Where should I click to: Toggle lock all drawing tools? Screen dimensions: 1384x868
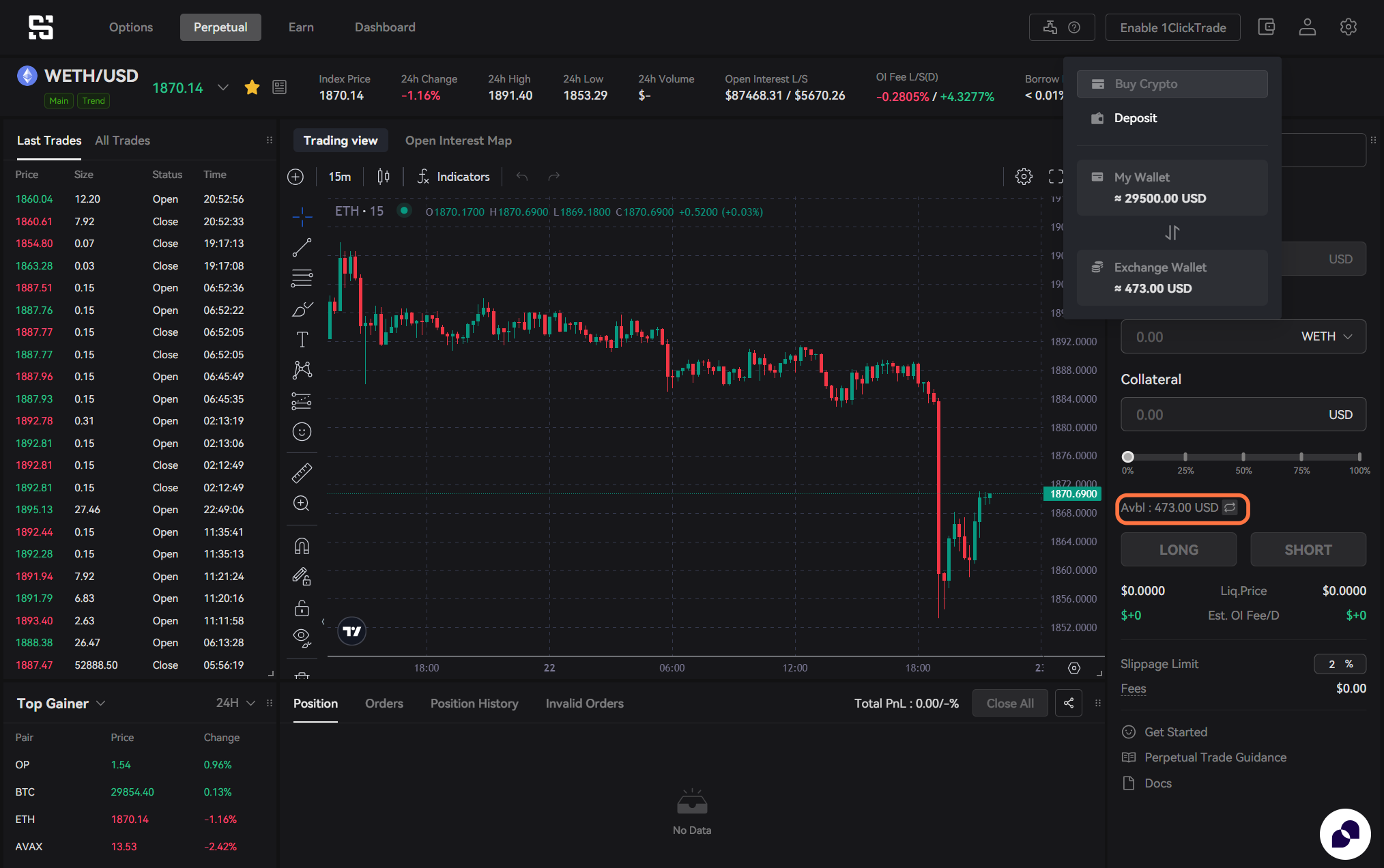pos(302,608)
